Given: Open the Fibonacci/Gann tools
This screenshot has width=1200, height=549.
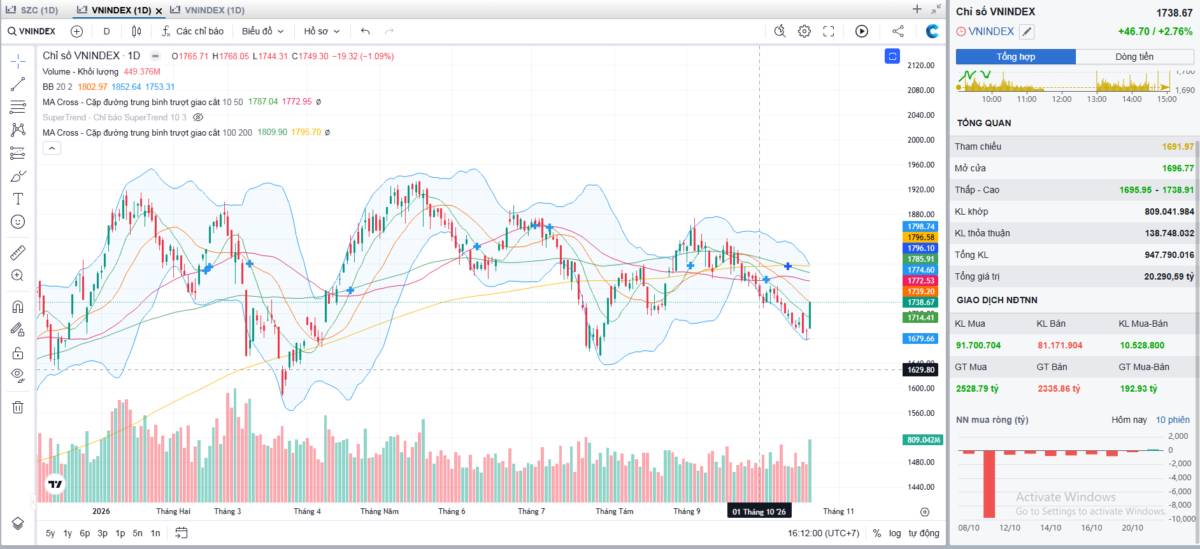Looking at the screenshot, I should click(18, 107).
